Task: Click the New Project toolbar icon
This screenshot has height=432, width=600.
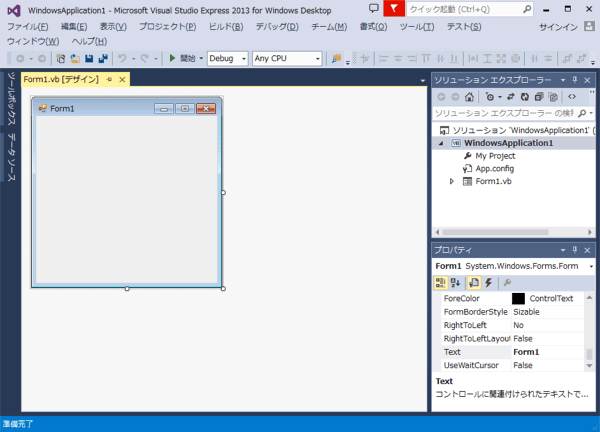Action: [x=60, y=59]
